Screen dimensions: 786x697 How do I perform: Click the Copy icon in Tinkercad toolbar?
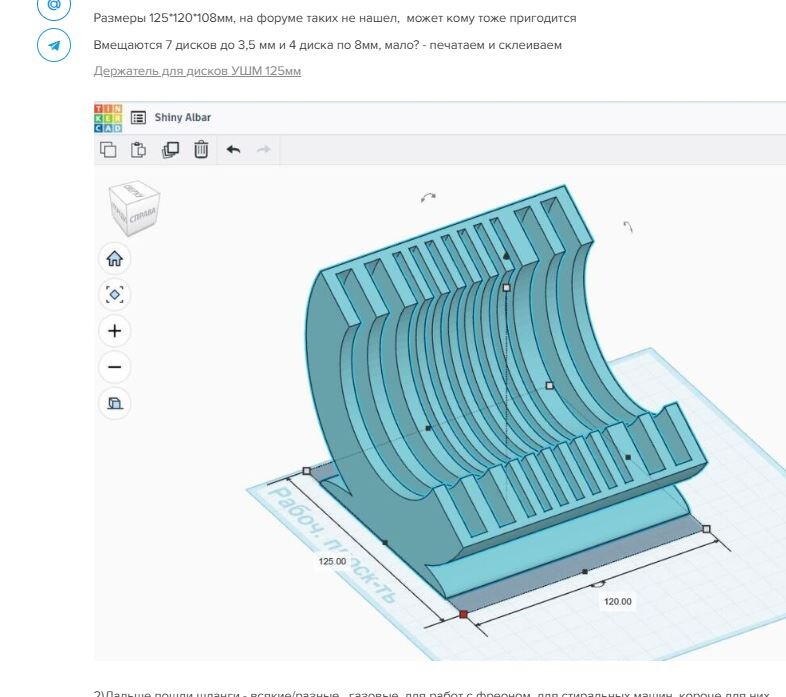[108, 149]
